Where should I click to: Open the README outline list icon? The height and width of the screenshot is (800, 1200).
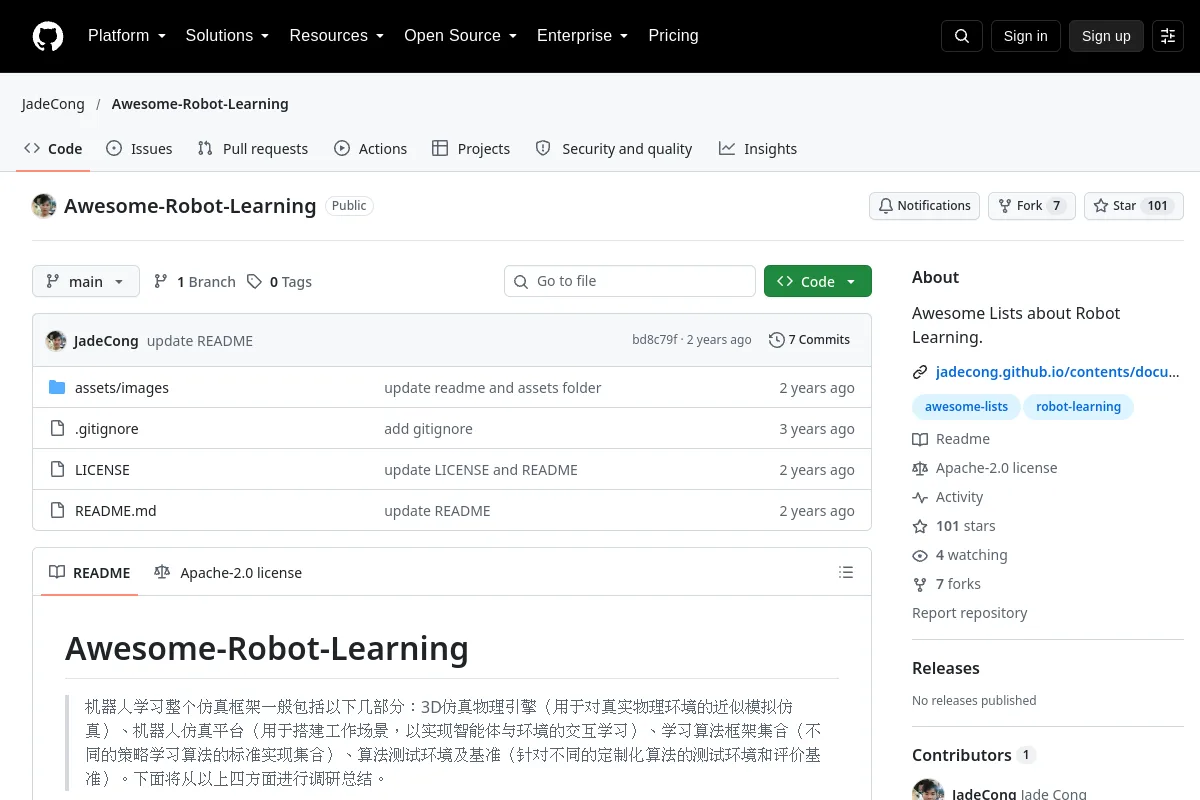point(846,573)
